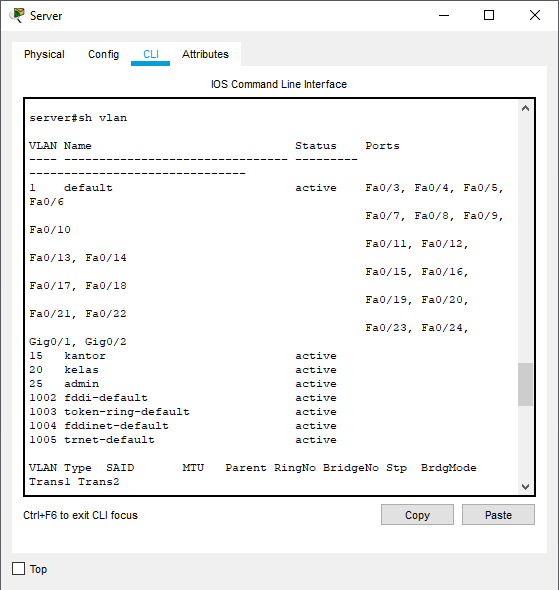The height and width of the screenshot is (590, 559).
Task: Select the CLI tab
Action: (x=151, y=54)
